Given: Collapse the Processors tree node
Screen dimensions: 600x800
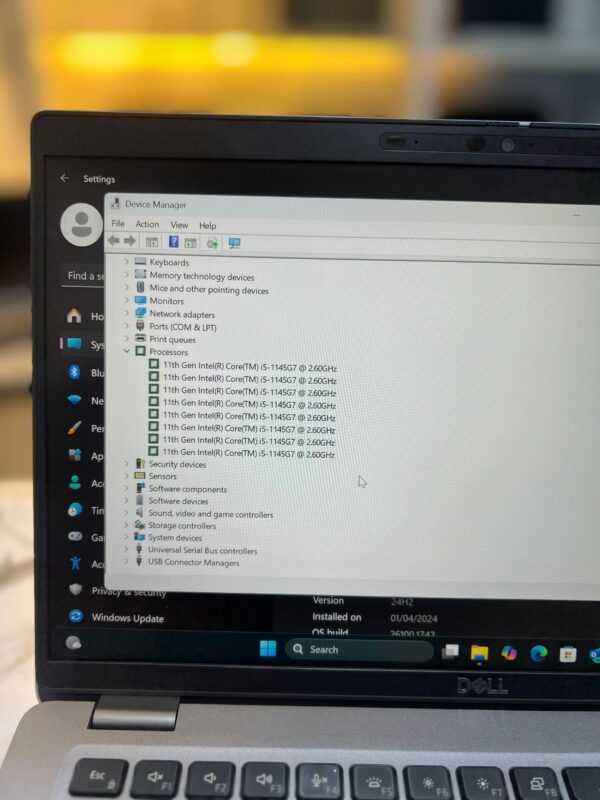Looking at the screenshot, I should (127, 351).
